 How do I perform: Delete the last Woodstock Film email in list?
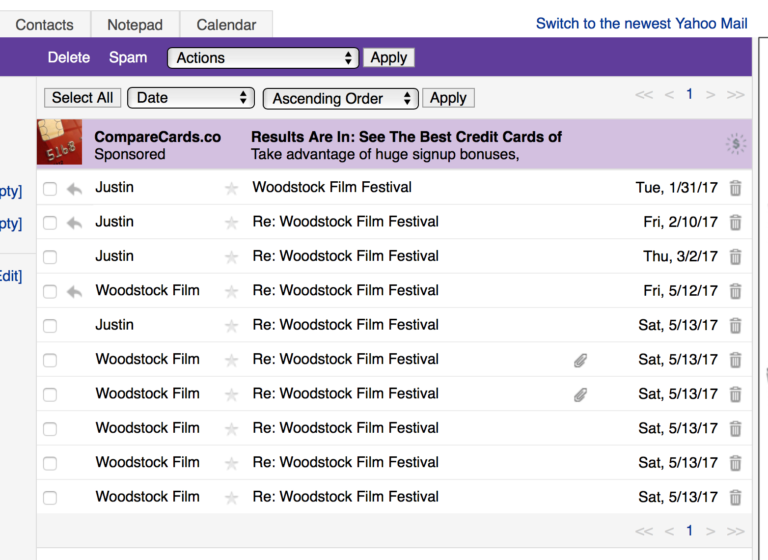point(735,497)
